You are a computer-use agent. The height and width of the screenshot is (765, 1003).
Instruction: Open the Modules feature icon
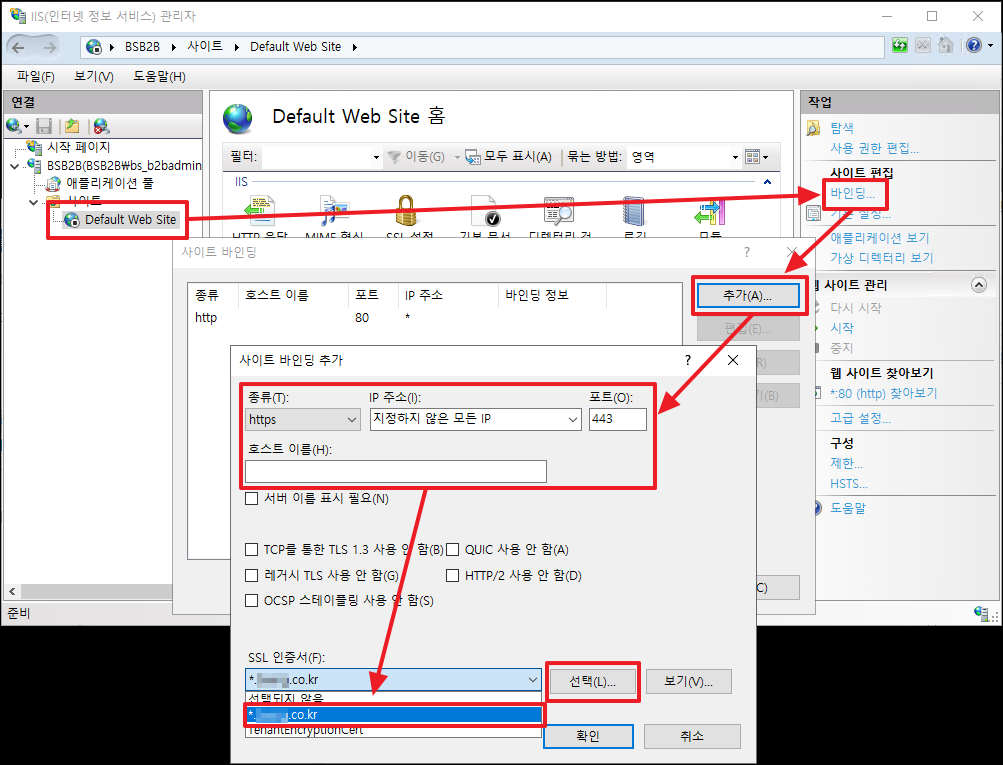709,212
